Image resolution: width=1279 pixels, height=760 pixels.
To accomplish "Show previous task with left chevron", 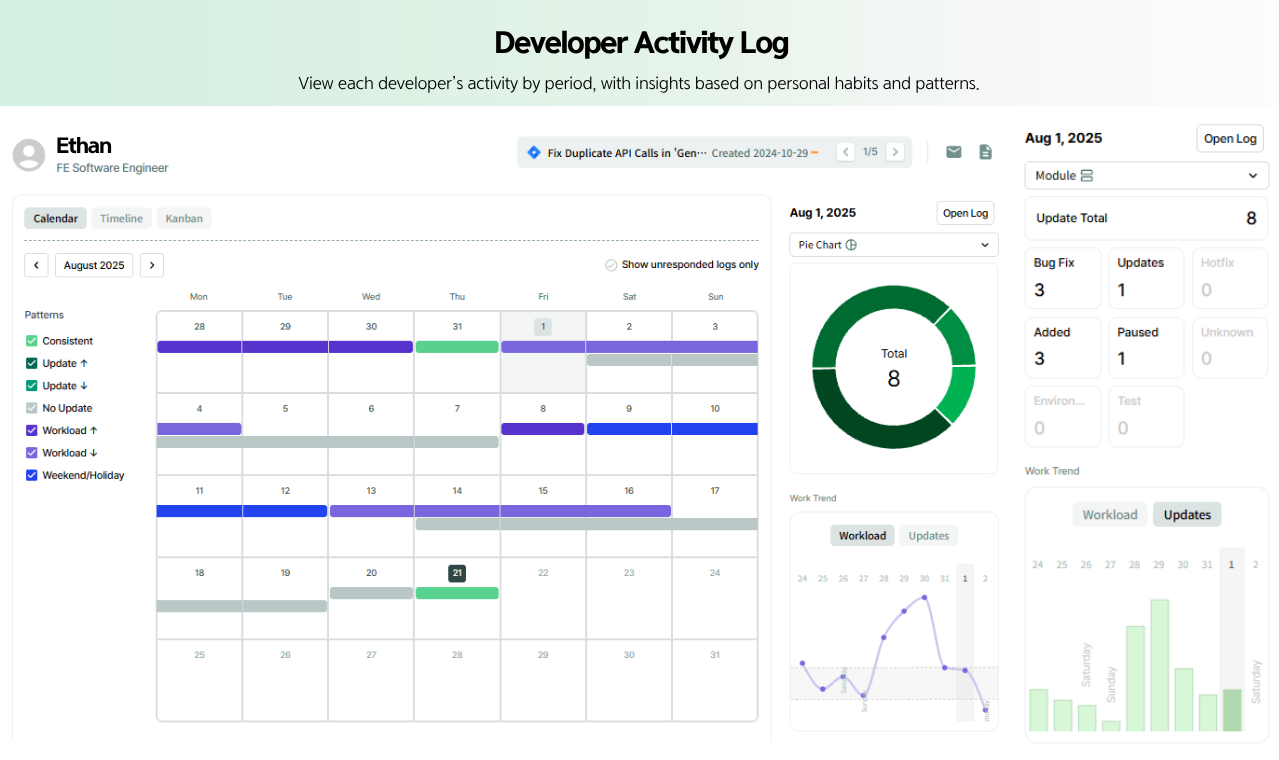I will click(x=846, y=152).
